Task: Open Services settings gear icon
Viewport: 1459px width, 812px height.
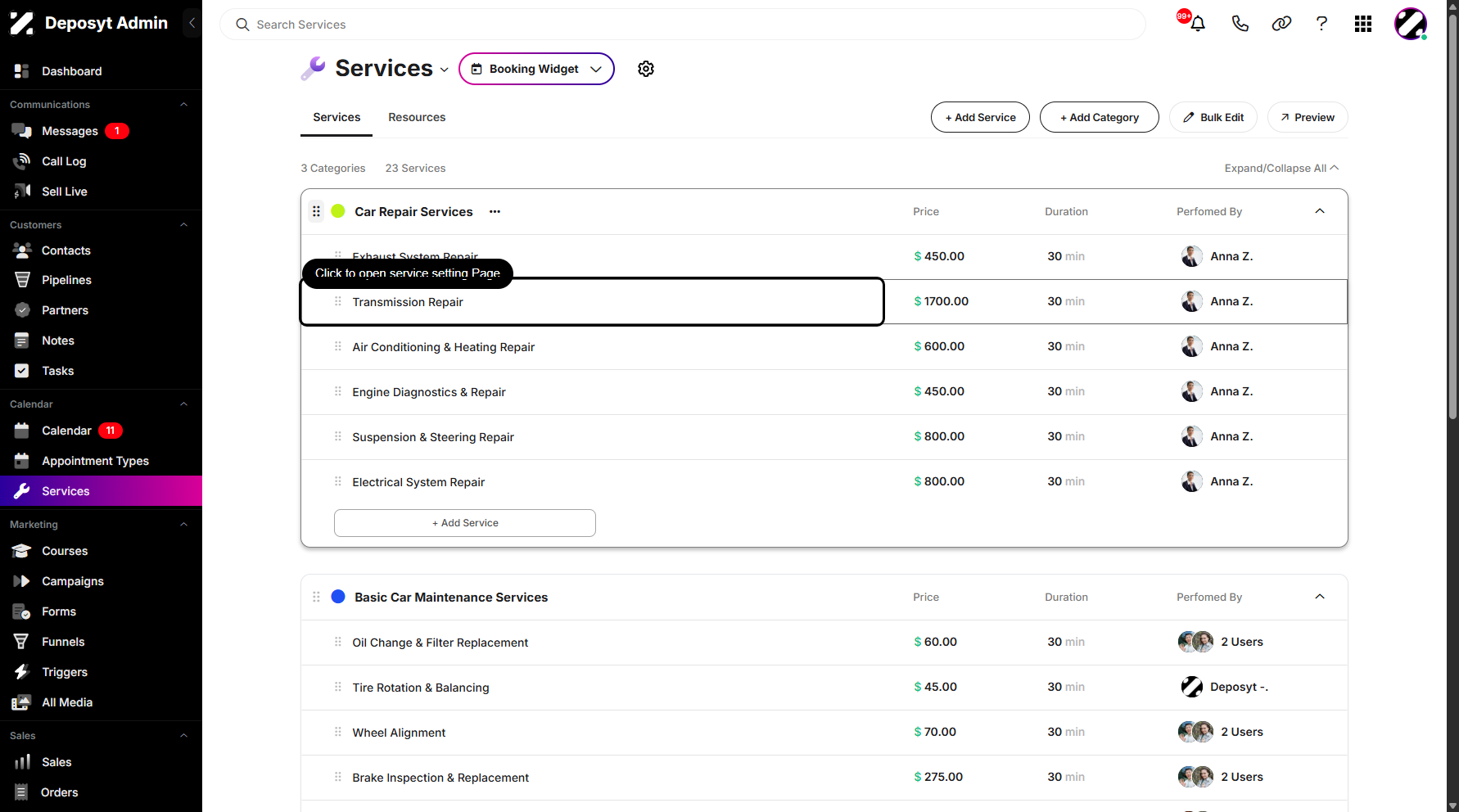Action: [646, 69]
